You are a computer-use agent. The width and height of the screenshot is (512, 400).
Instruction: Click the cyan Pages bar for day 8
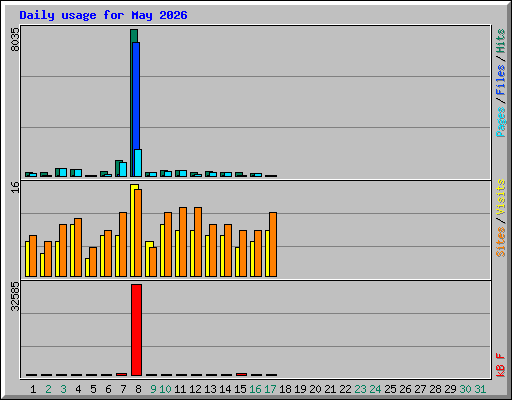click(138, 163)
